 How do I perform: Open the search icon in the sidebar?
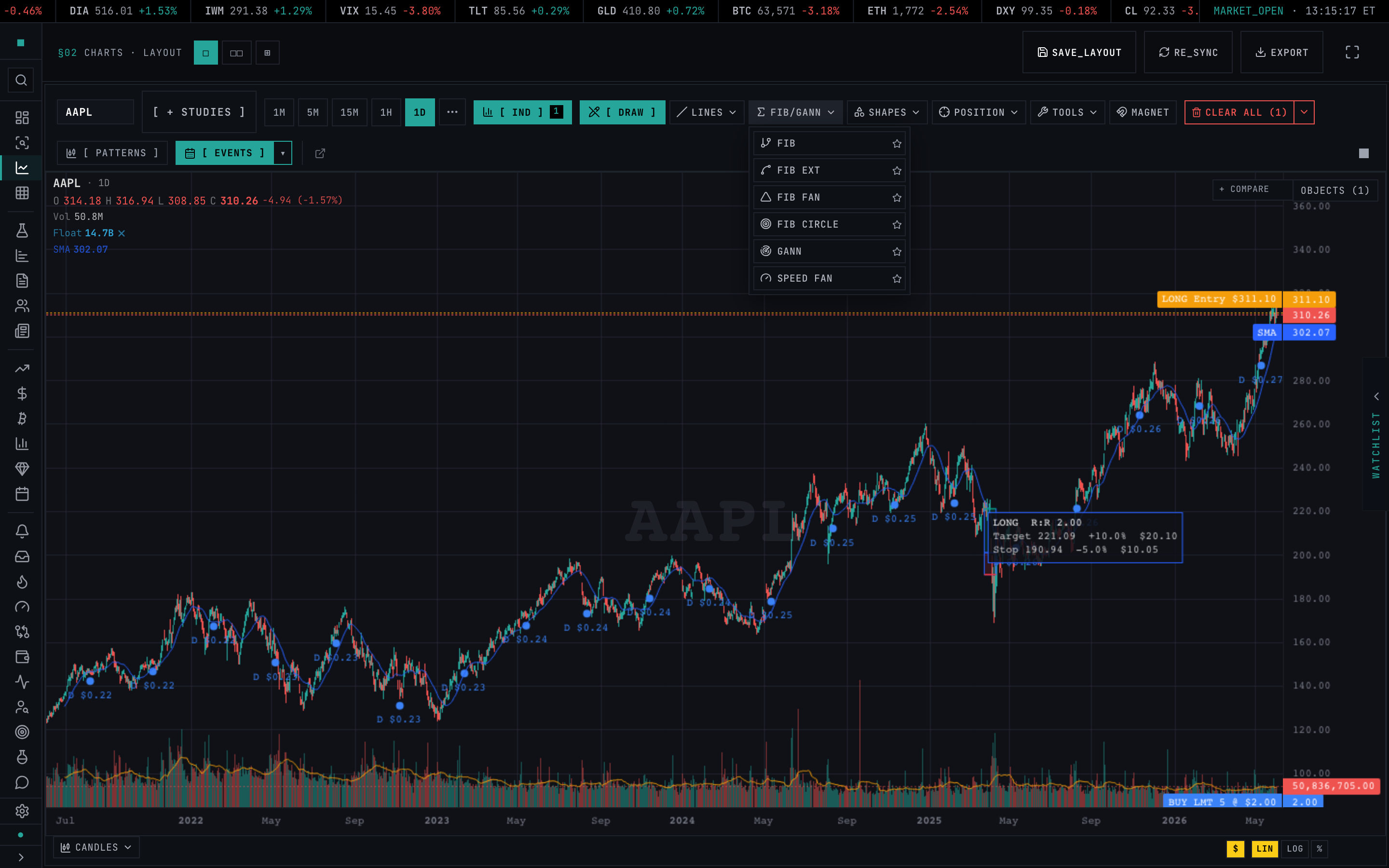point(21,81)
